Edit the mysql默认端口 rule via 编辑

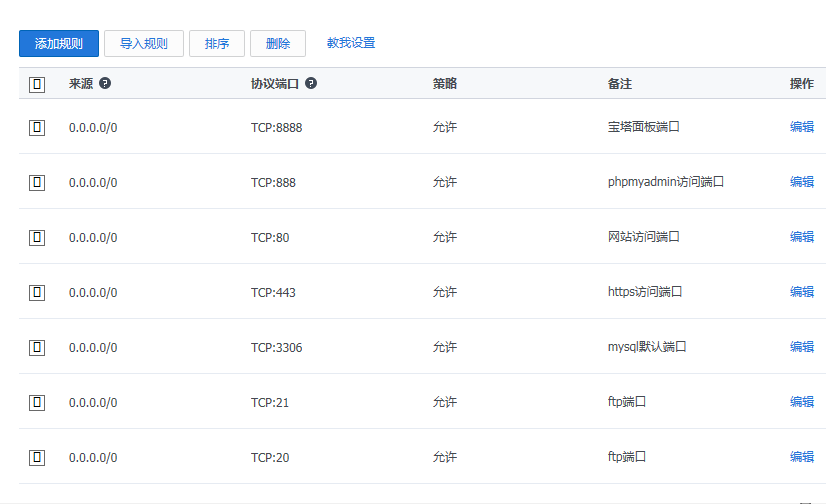point(802,347)
